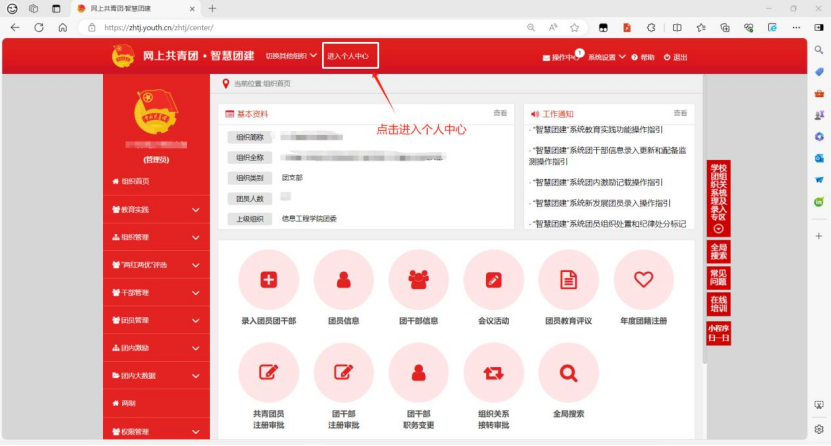Screen dimensions: 831x446
Task: Click 全局搜索 floating side button
Action: tap(718, 252)
